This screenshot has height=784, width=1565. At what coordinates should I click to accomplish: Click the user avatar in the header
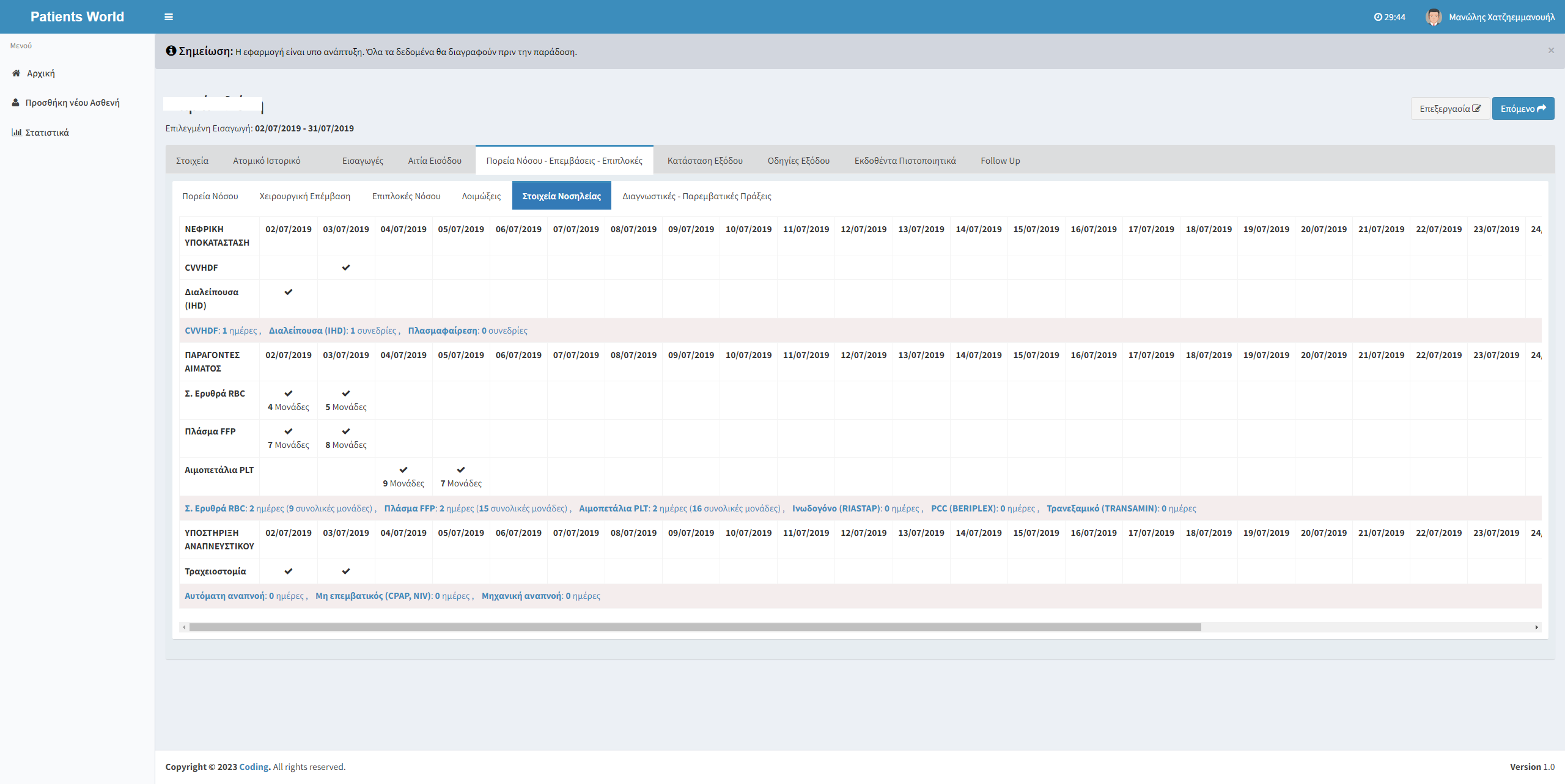pyautogui.click(x=1433, y=17)
